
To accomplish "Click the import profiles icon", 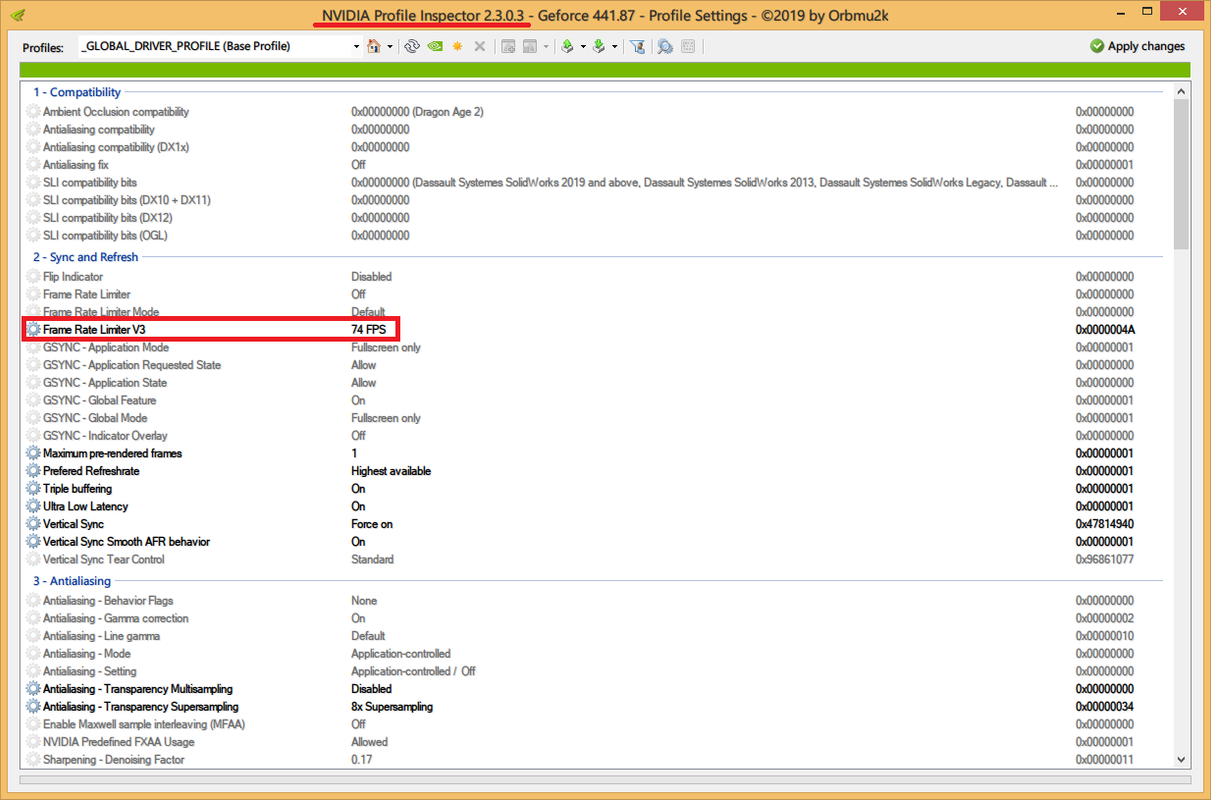I will pyautogui.click(x=598, y=46).
